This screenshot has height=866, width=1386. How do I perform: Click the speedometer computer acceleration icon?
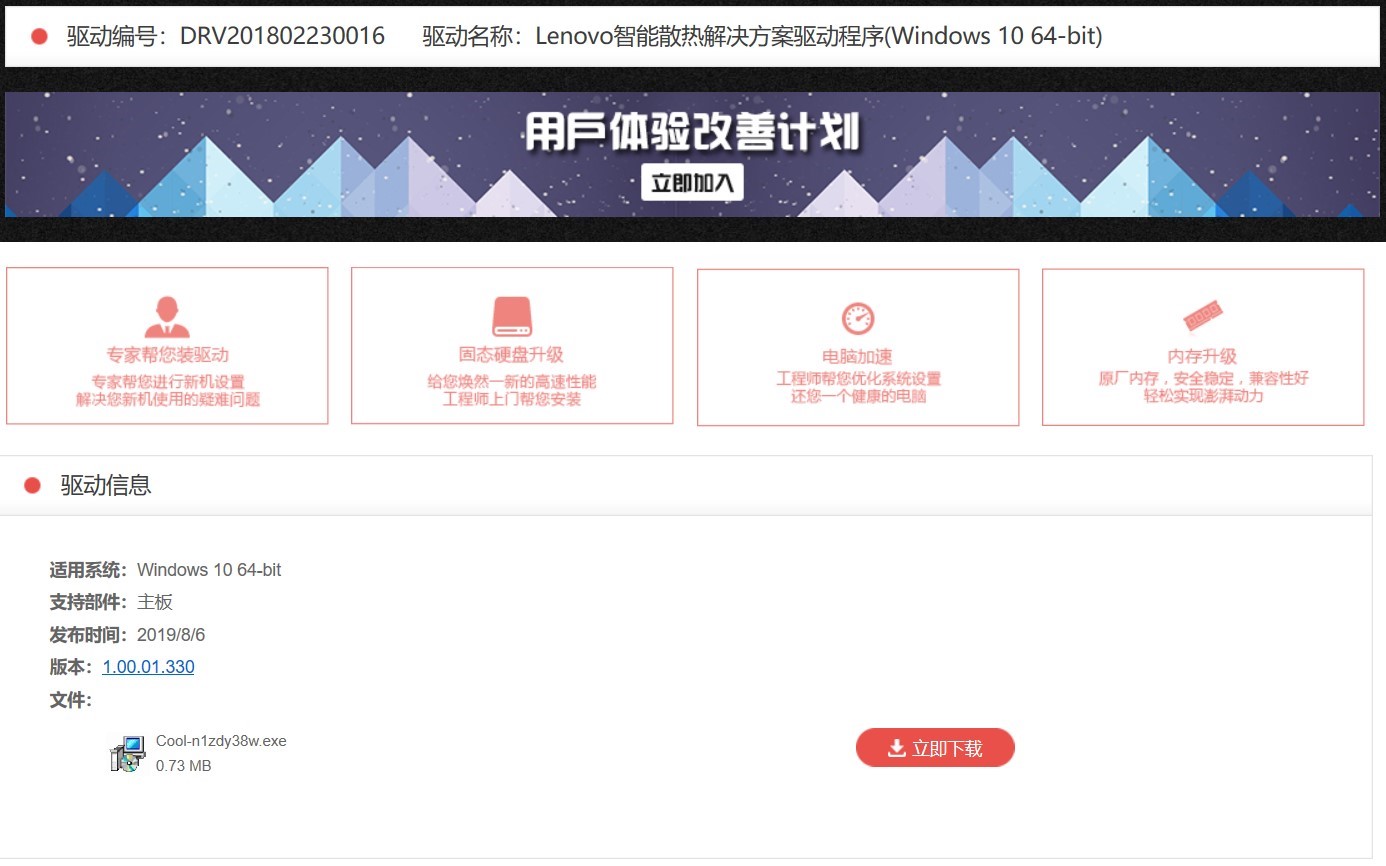tap(858, 319)
